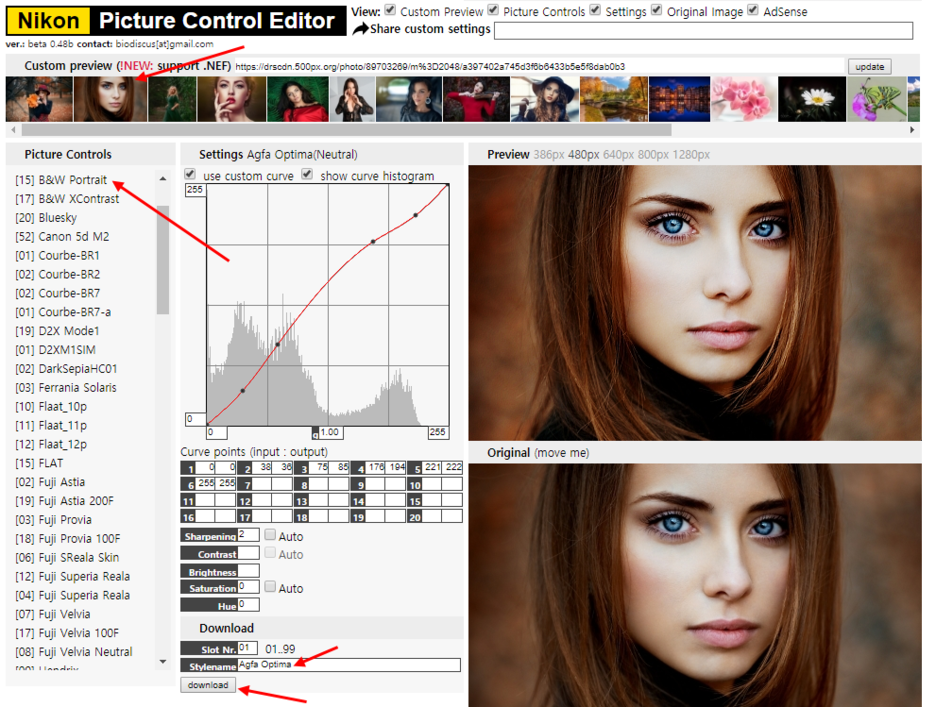Image resolution: width=936 pixels, height=707 pixels.
Task: Select the Bluesky picture control
Action: pos(46,218)
